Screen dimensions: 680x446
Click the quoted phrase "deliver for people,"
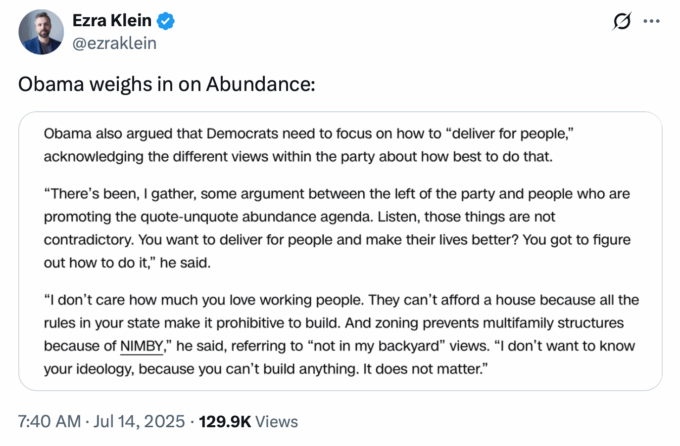pyautogui.click(x=510, y=134)
